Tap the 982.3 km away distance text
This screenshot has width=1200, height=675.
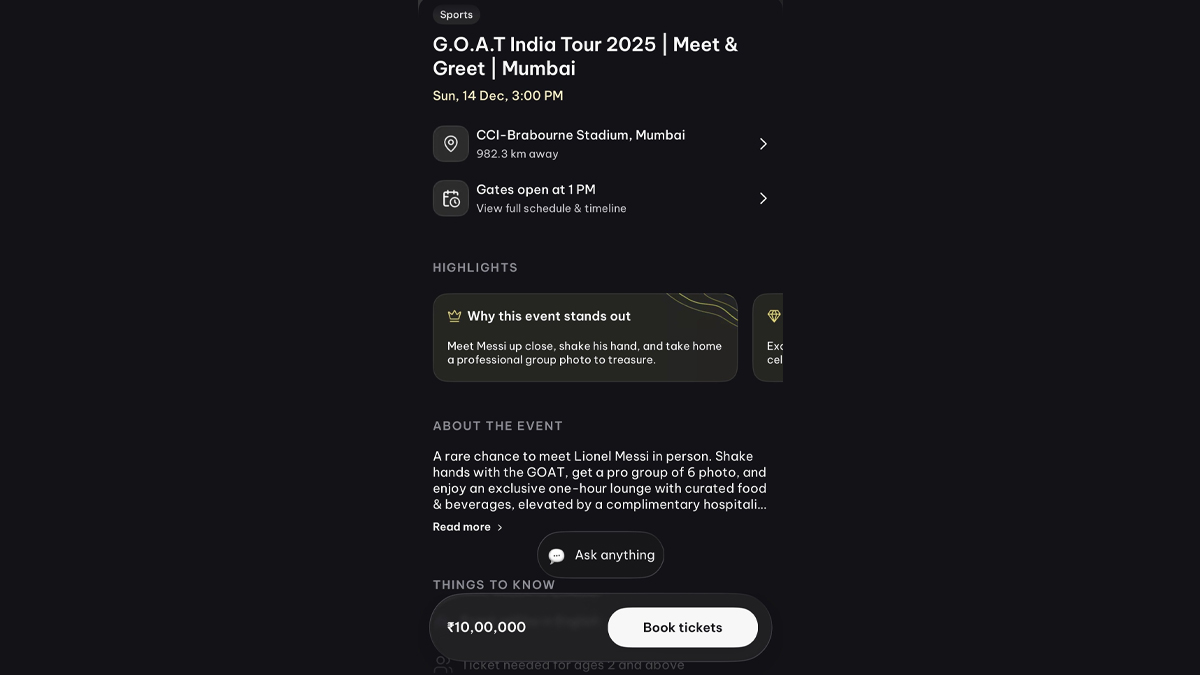pyautogui.click(x=517, y=154)
